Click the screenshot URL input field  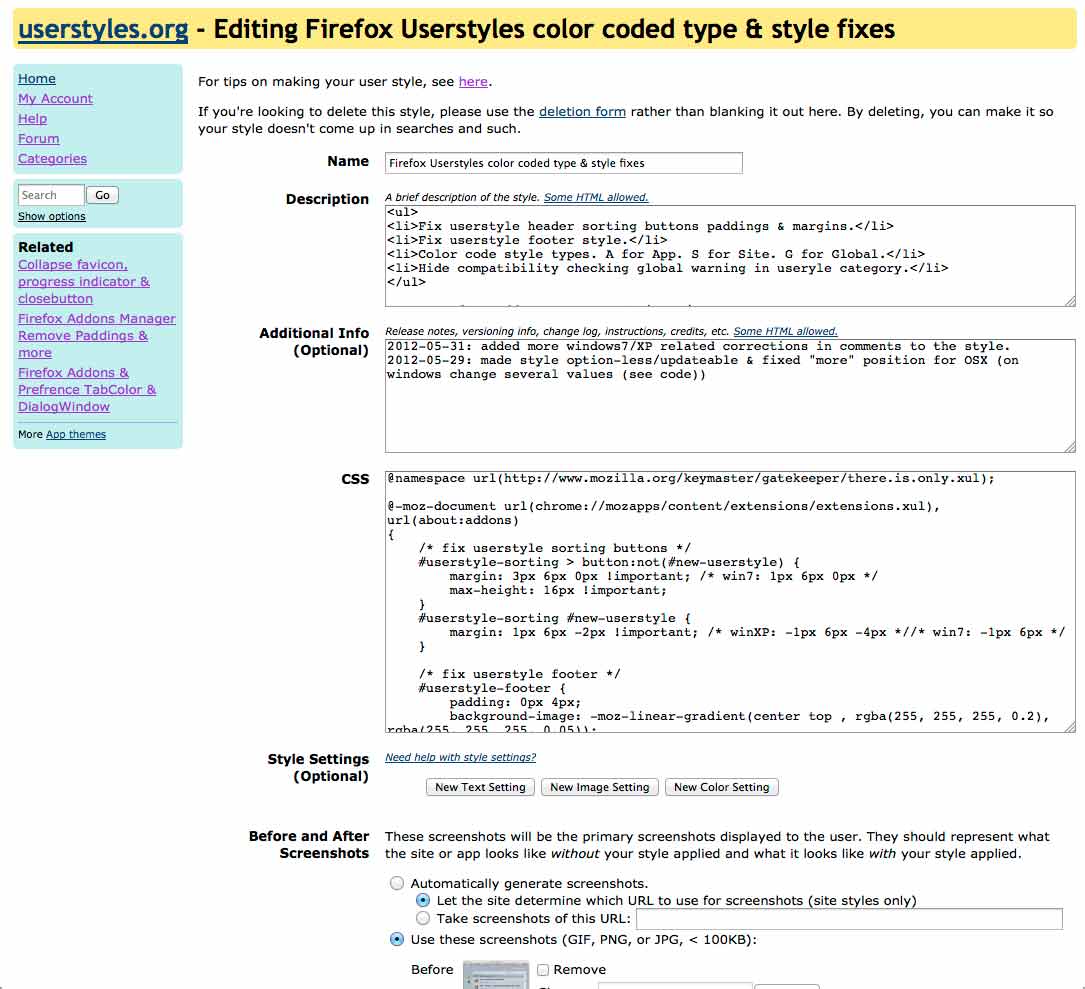(849, 919)
